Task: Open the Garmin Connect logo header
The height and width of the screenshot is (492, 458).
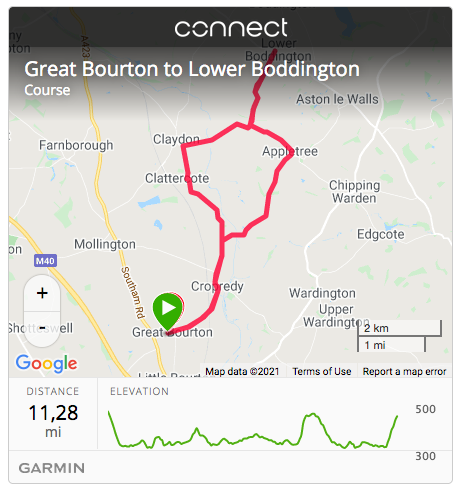Action: click(x=231, y=28)
